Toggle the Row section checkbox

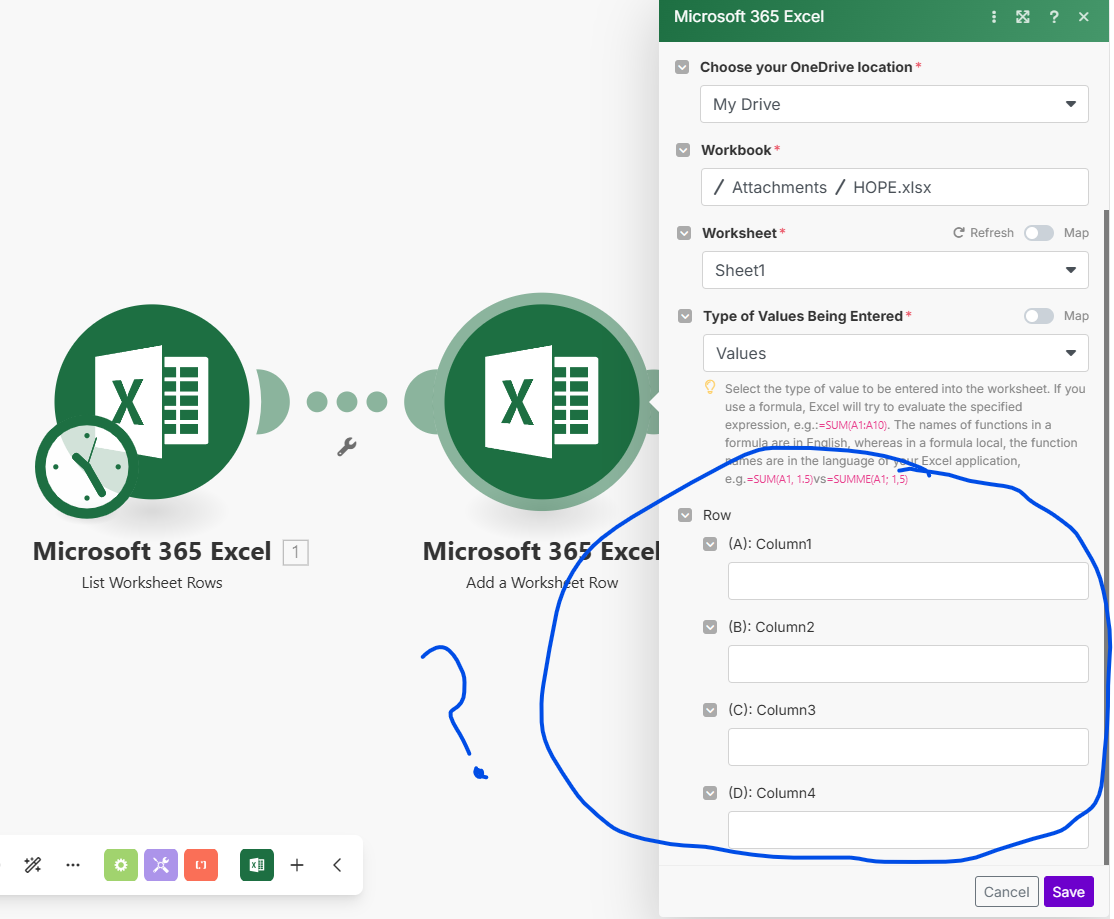685,515
